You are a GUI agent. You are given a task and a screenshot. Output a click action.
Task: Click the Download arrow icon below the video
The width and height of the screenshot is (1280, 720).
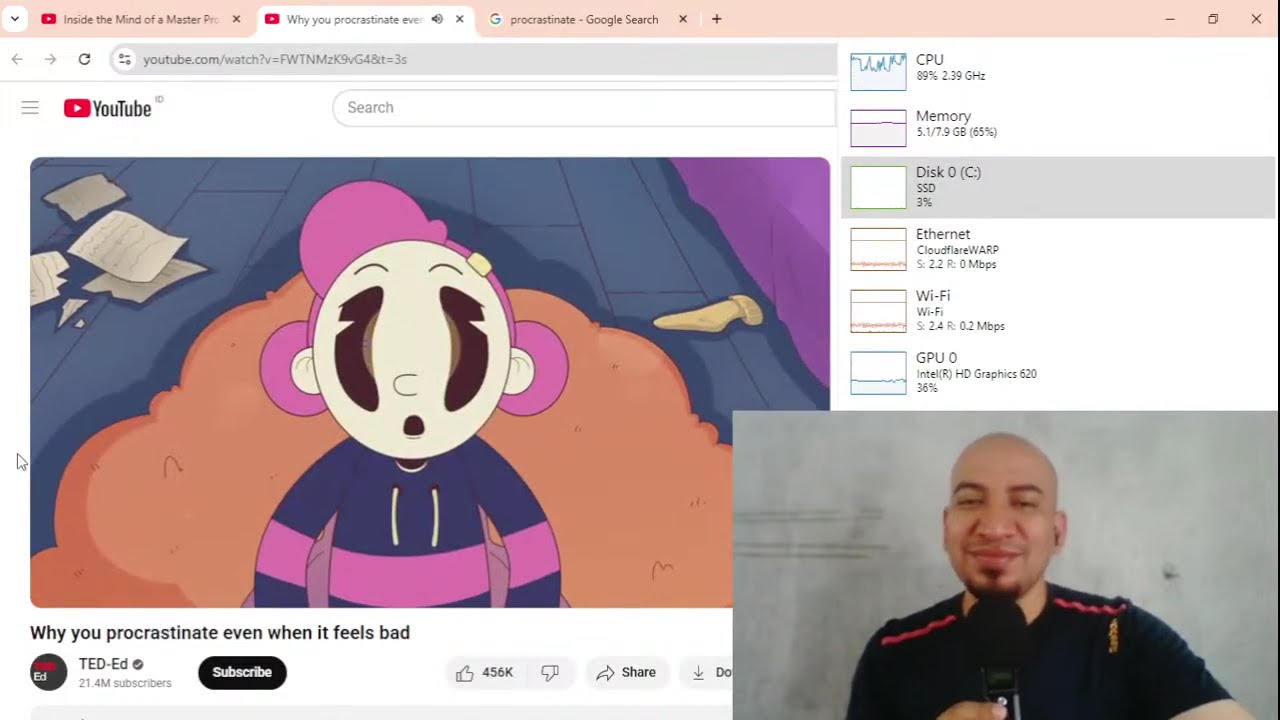(x=699, y=672)
